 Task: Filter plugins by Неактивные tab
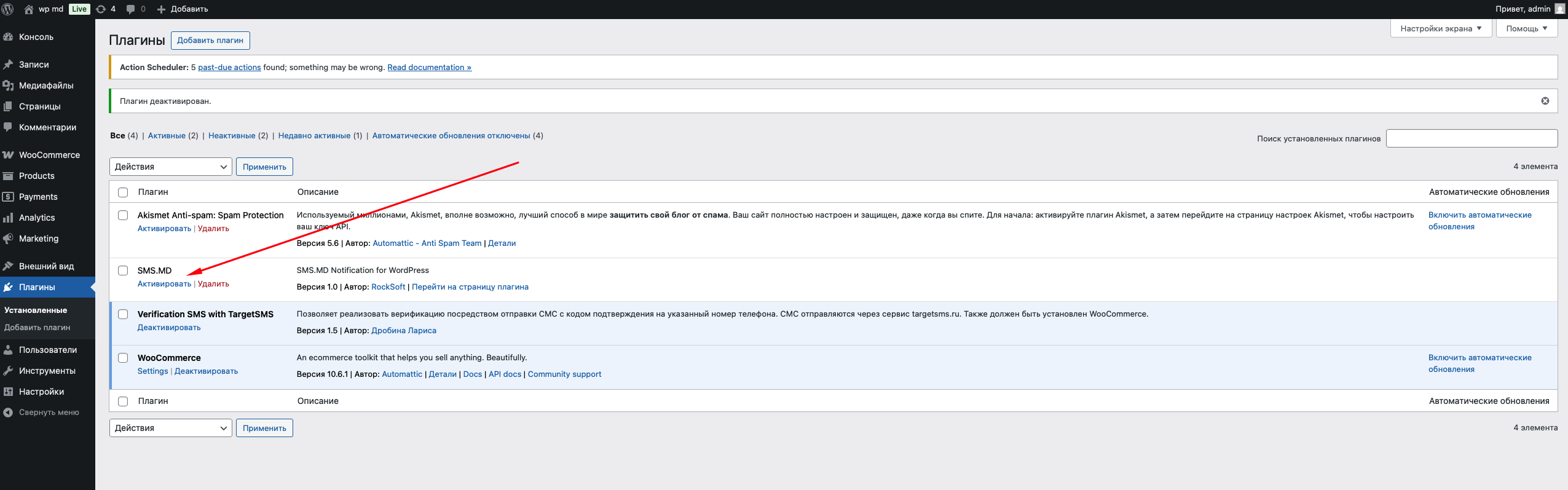[x=232, y=136]
